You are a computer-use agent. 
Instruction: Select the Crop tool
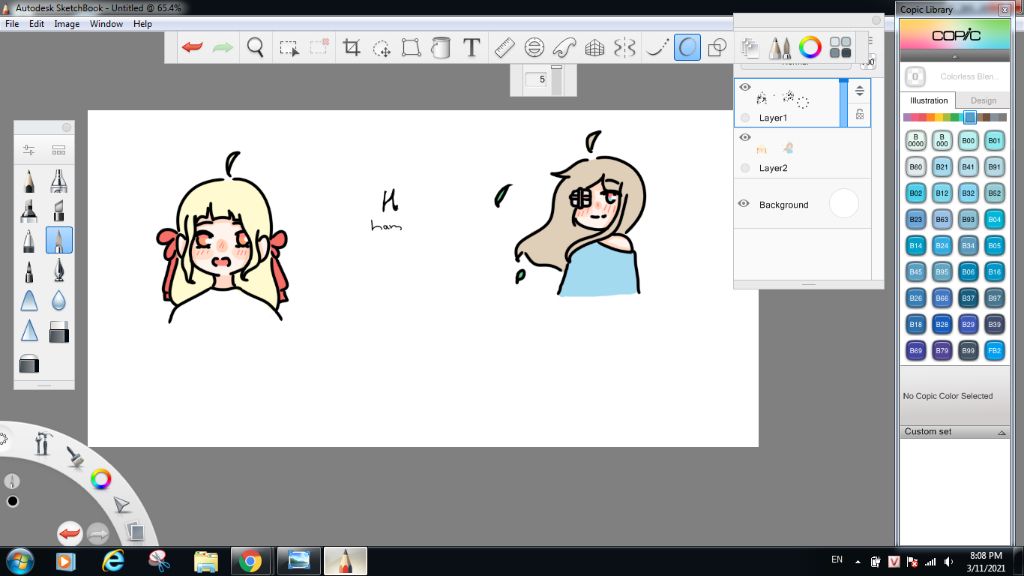[351, 47]
